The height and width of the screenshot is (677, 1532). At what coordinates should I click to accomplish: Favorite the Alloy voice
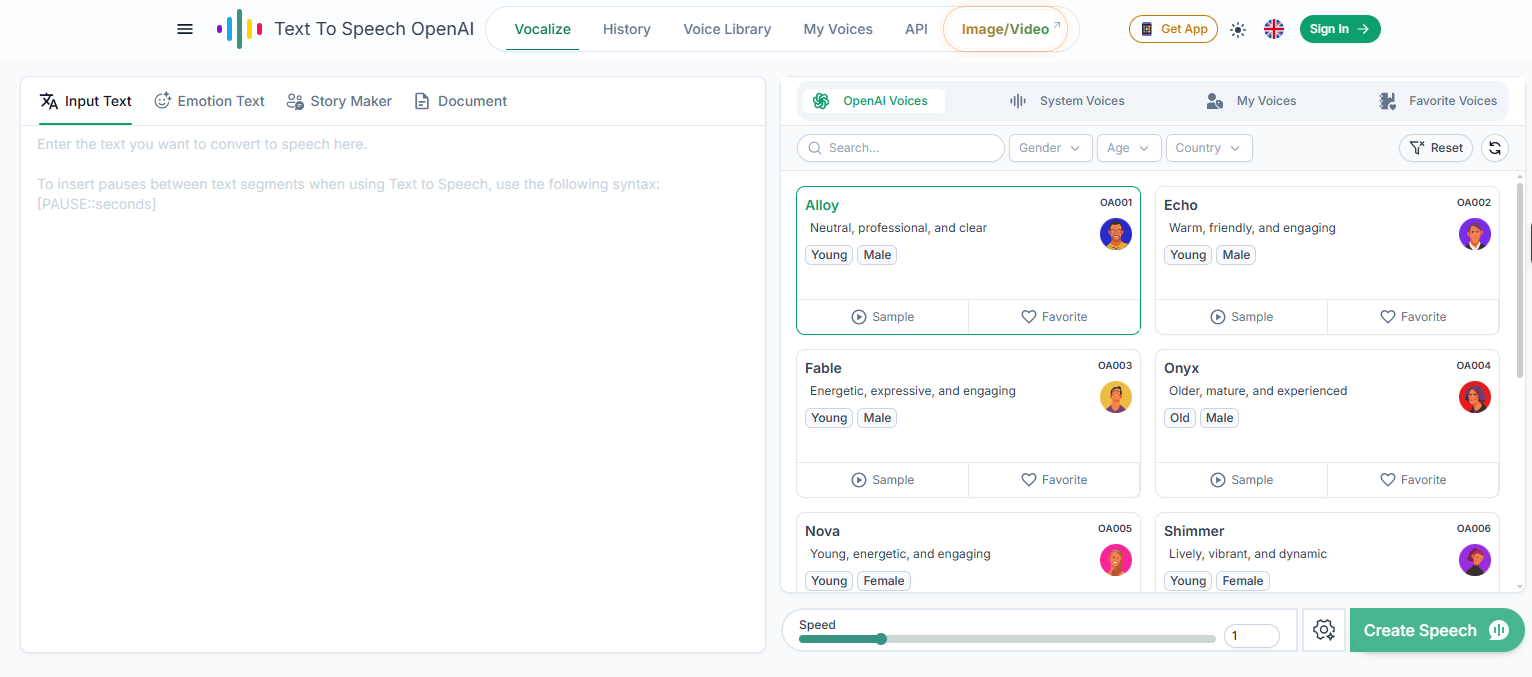[x=1054, y=317]
